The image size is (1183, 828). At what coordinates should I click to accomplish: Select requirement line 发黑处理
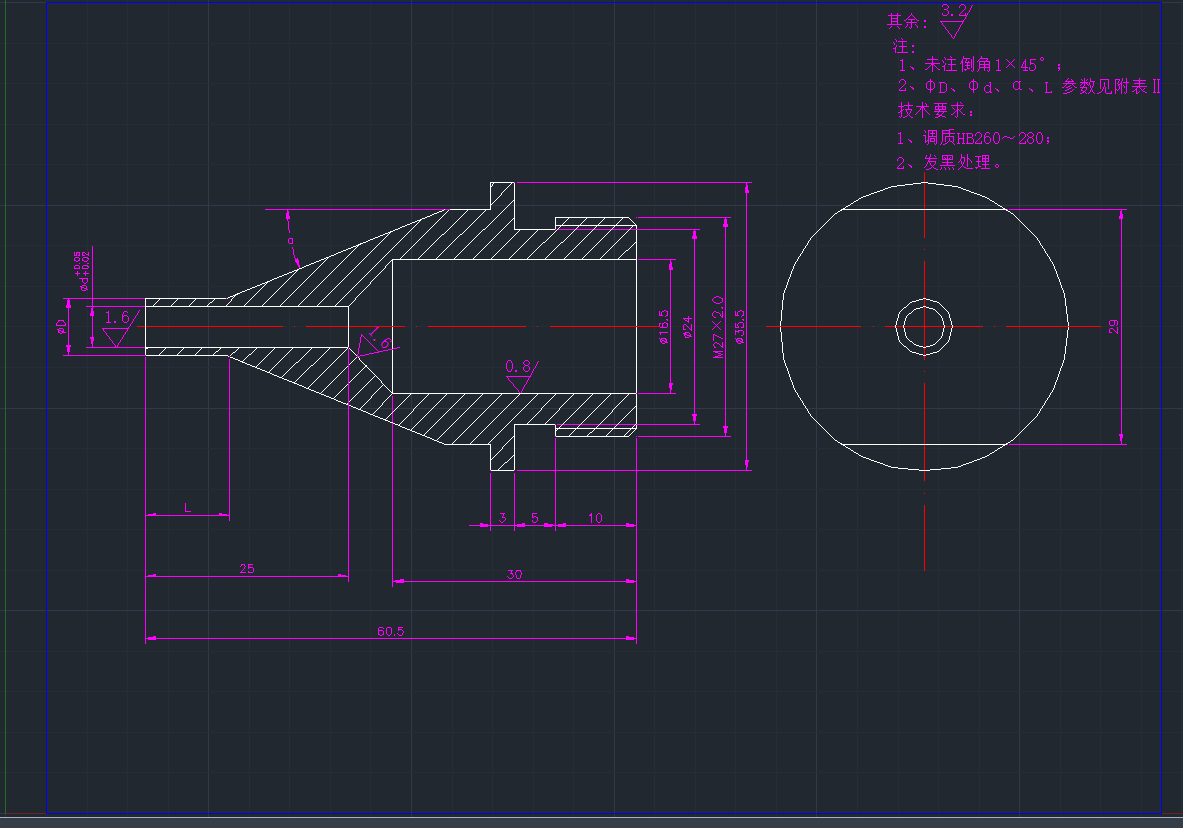point(949,162)
